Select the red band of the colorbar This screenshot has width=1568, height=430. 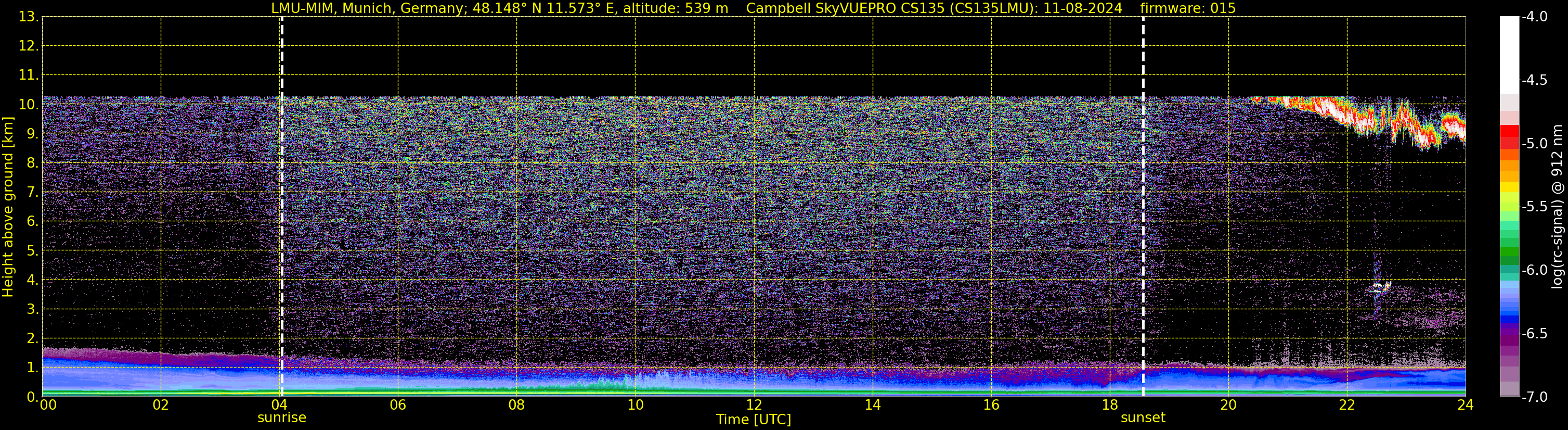[x=1510, y=137]
